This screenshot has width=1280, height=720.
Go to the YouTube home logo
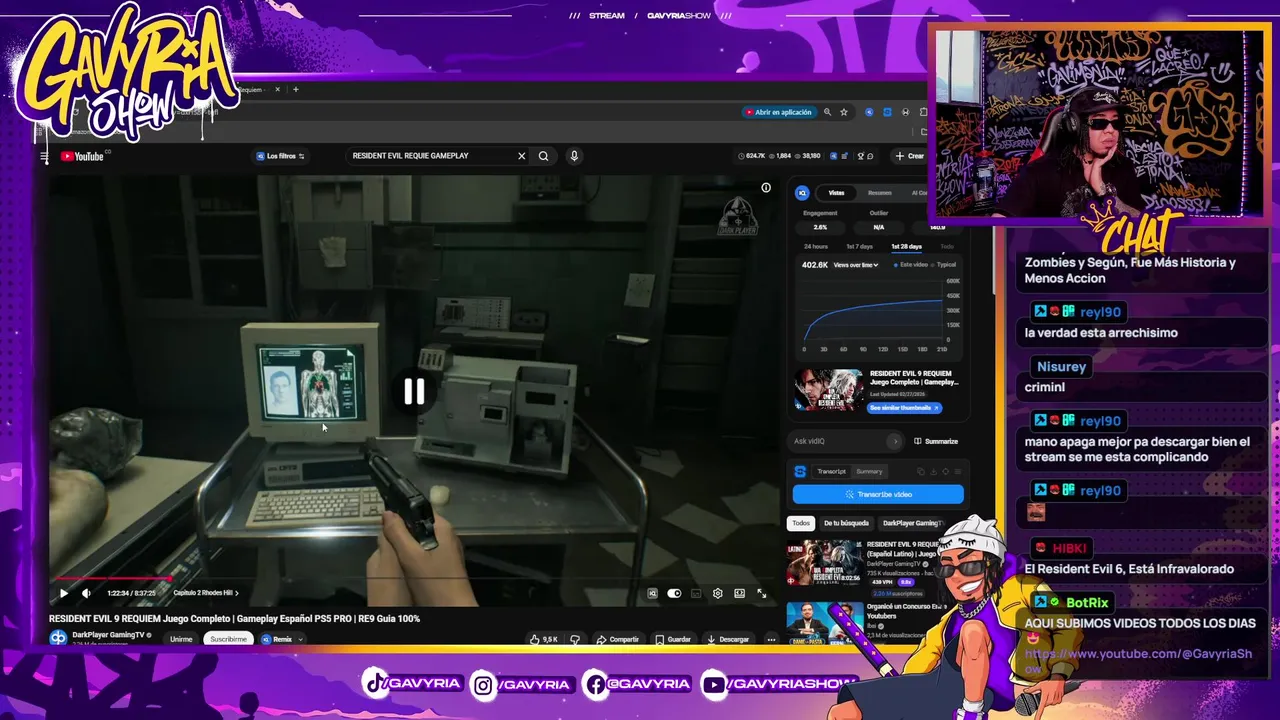tap(82, 156)
